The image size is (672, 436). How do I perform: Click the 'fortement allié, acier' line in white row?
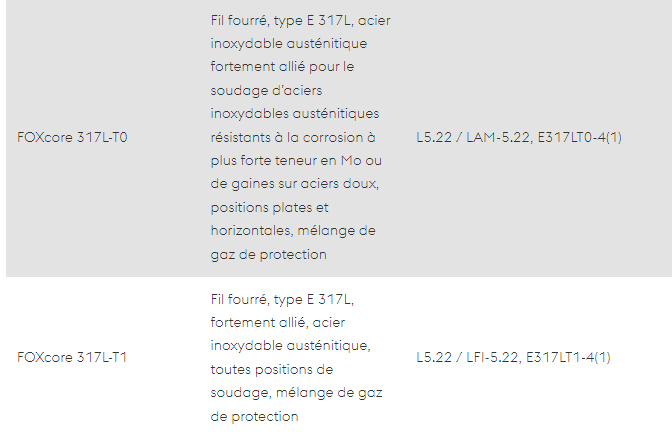[x=278, y=322]
